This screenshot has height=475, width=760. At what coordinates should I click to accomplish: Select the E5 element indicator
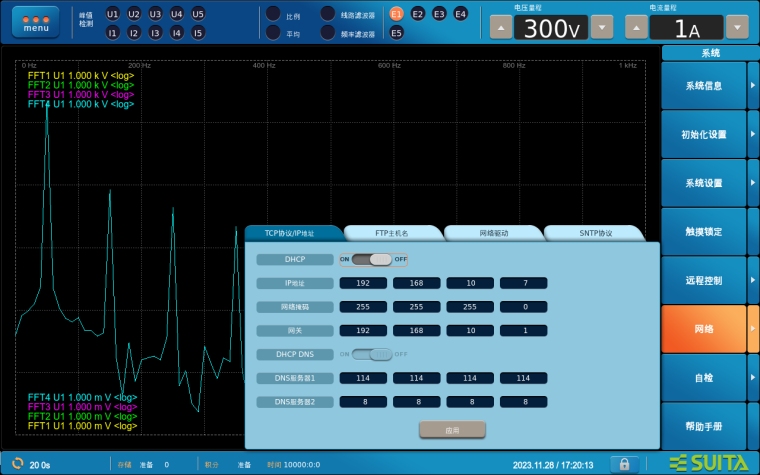coord(396,33)
